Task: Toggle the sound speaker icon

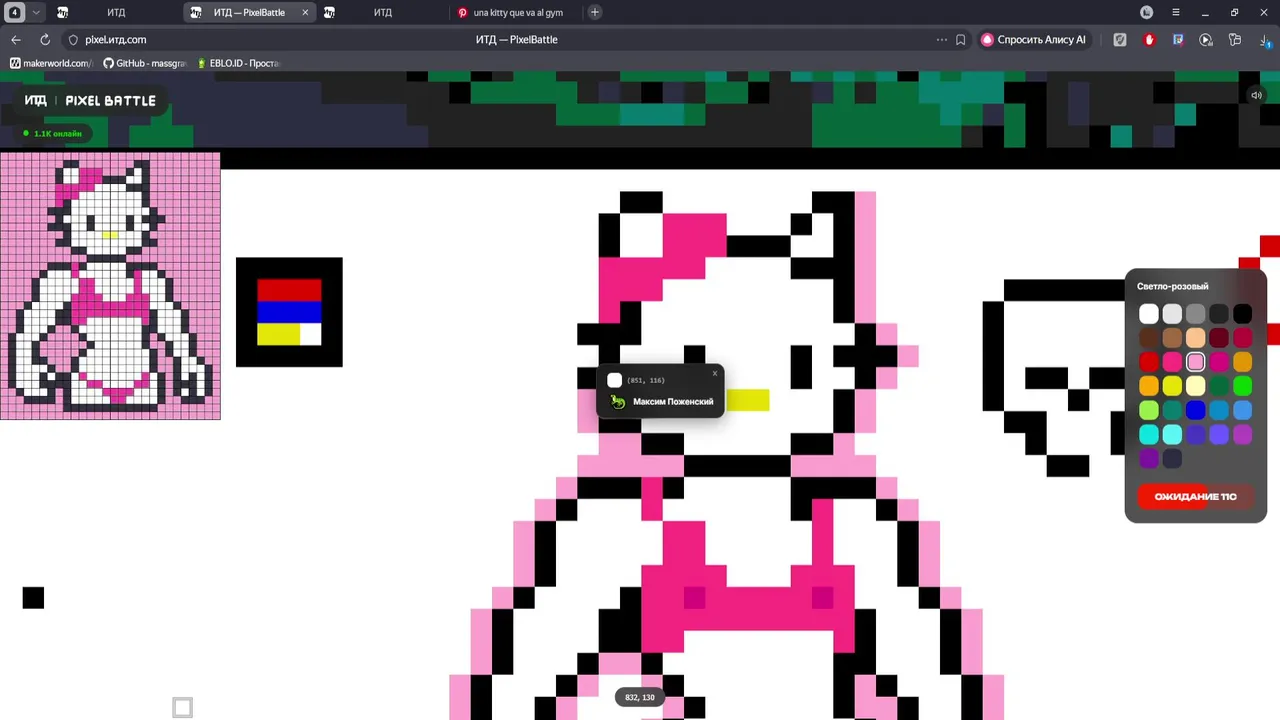Action: coord(1257,96)
